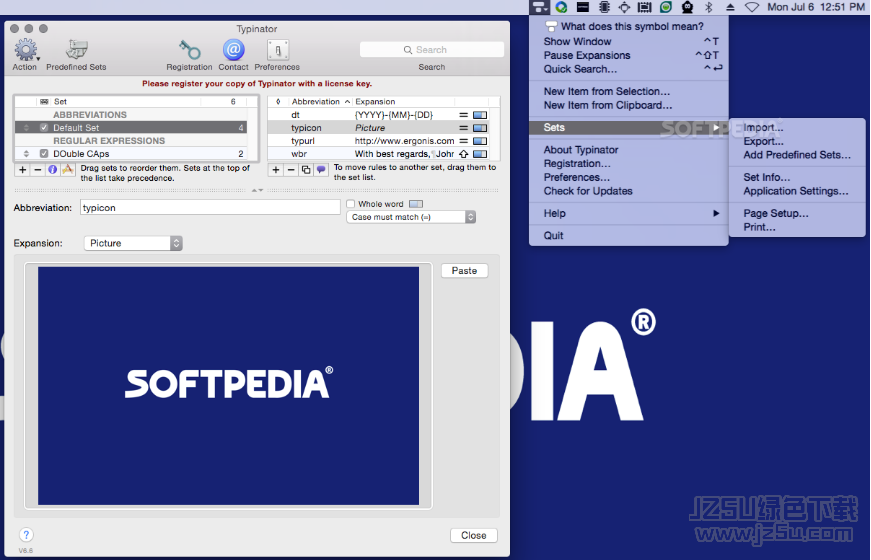Click the Wi-Fi icon in menu bar
Image resolution: width=871 pixels, height=560 pixels.
coord(752,7)
